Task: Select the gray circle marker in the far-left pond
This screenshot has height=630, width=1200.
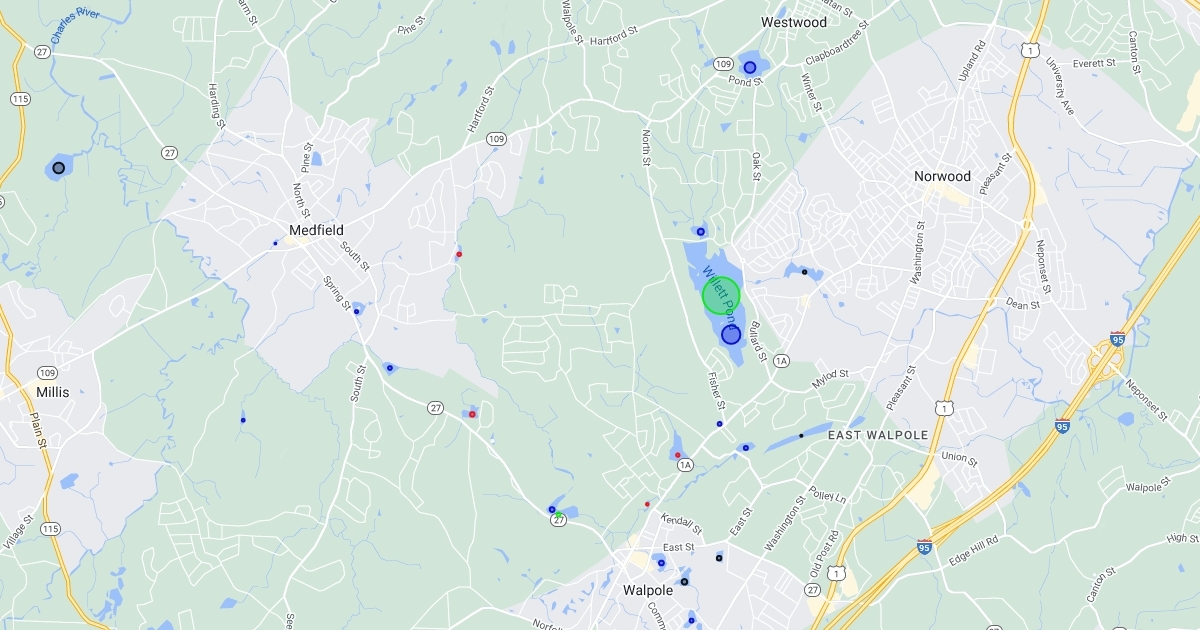Action: [59, 168]
